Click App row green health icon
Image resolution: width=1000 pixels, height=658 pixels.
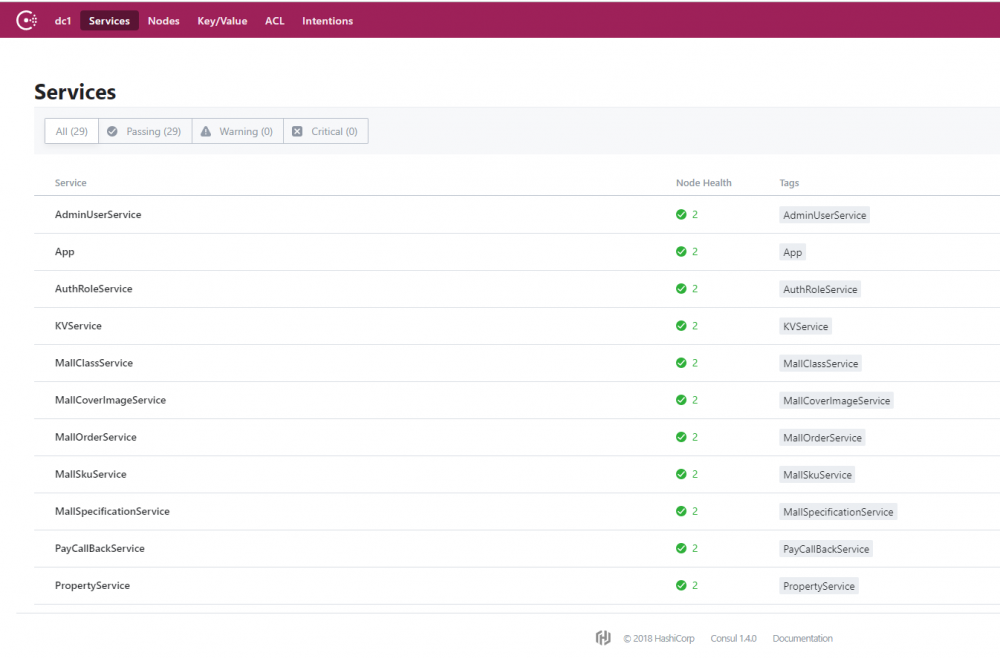[x=681, y=251]
